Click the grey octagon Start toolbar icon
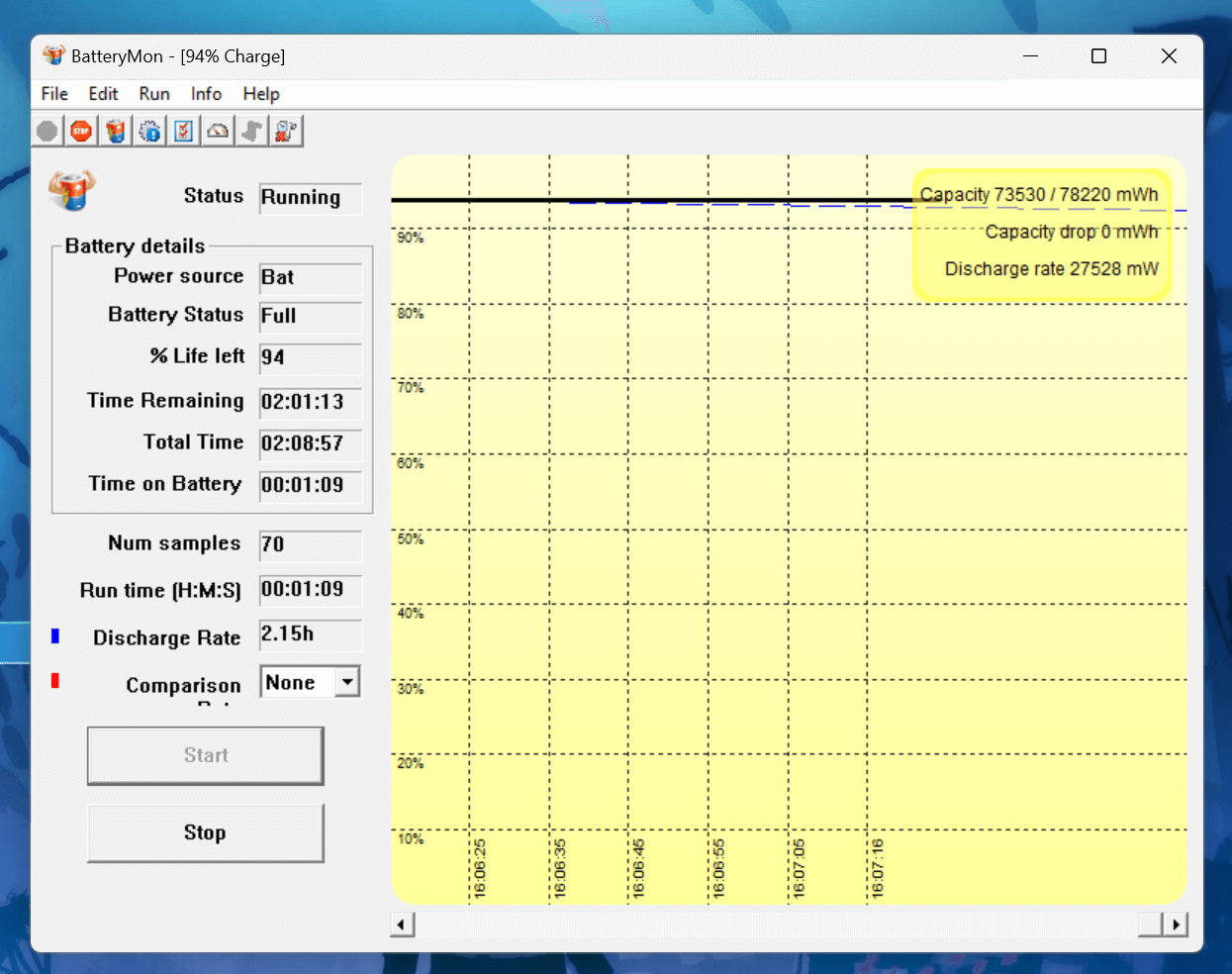Viewport: 1232px width, 974px height. click(47, 131)
